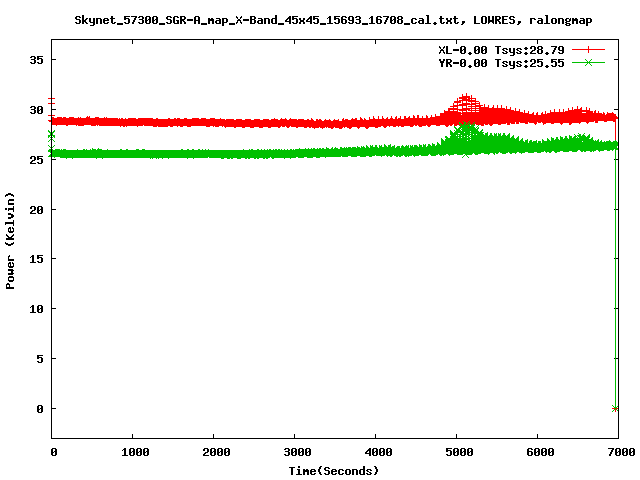Click the x-axis tick label 6000
The image size is (640, 480).
click(x=540, y=452)
